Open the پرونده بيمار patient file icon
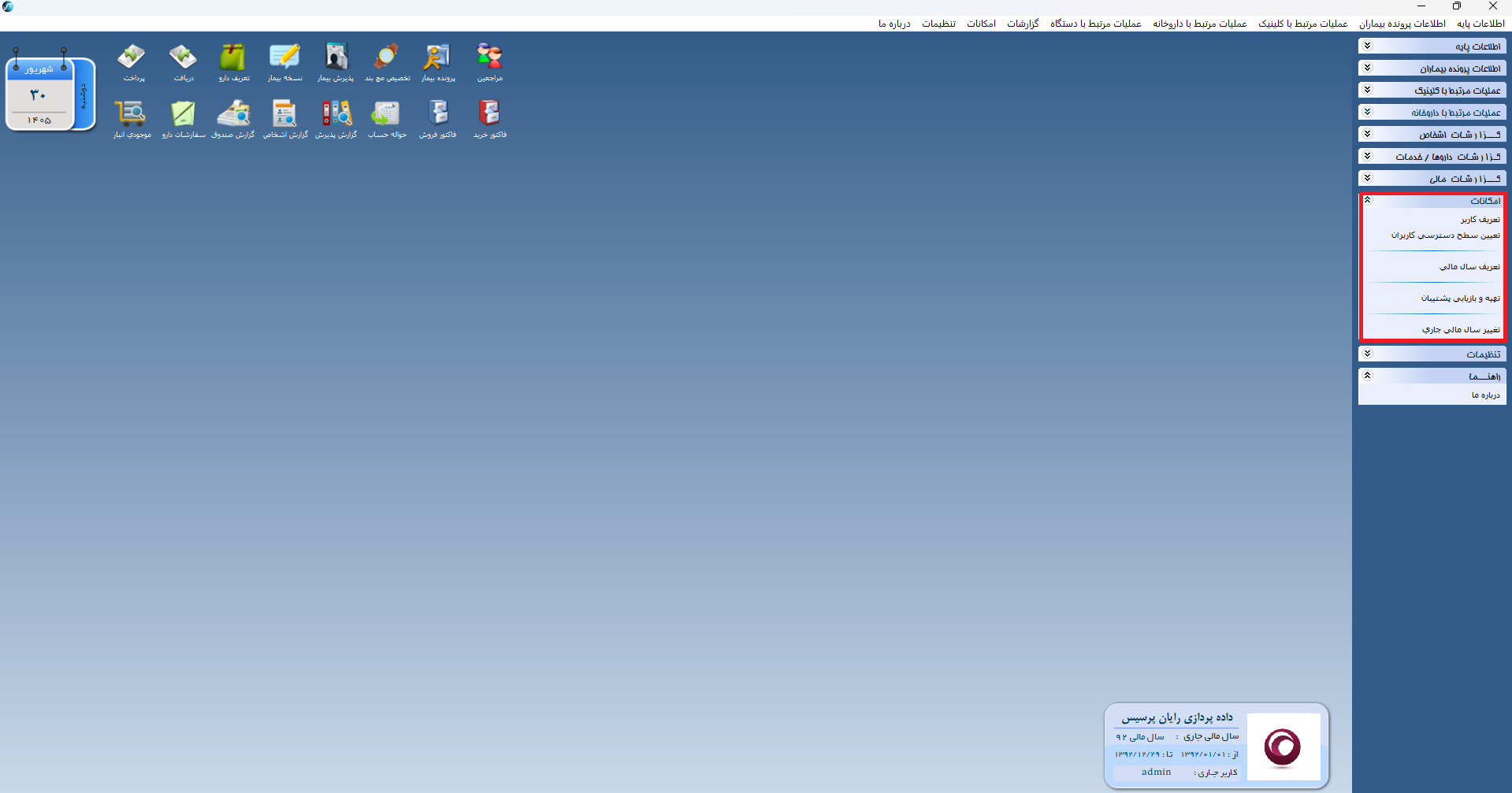 [438, 62]
